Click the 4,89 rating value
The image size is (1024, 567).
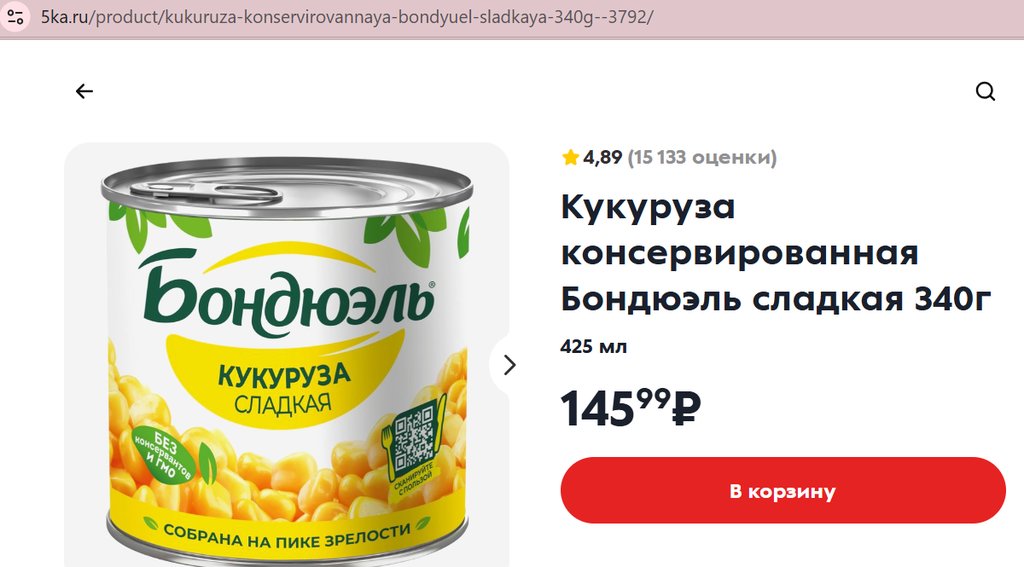coord(602,157)
